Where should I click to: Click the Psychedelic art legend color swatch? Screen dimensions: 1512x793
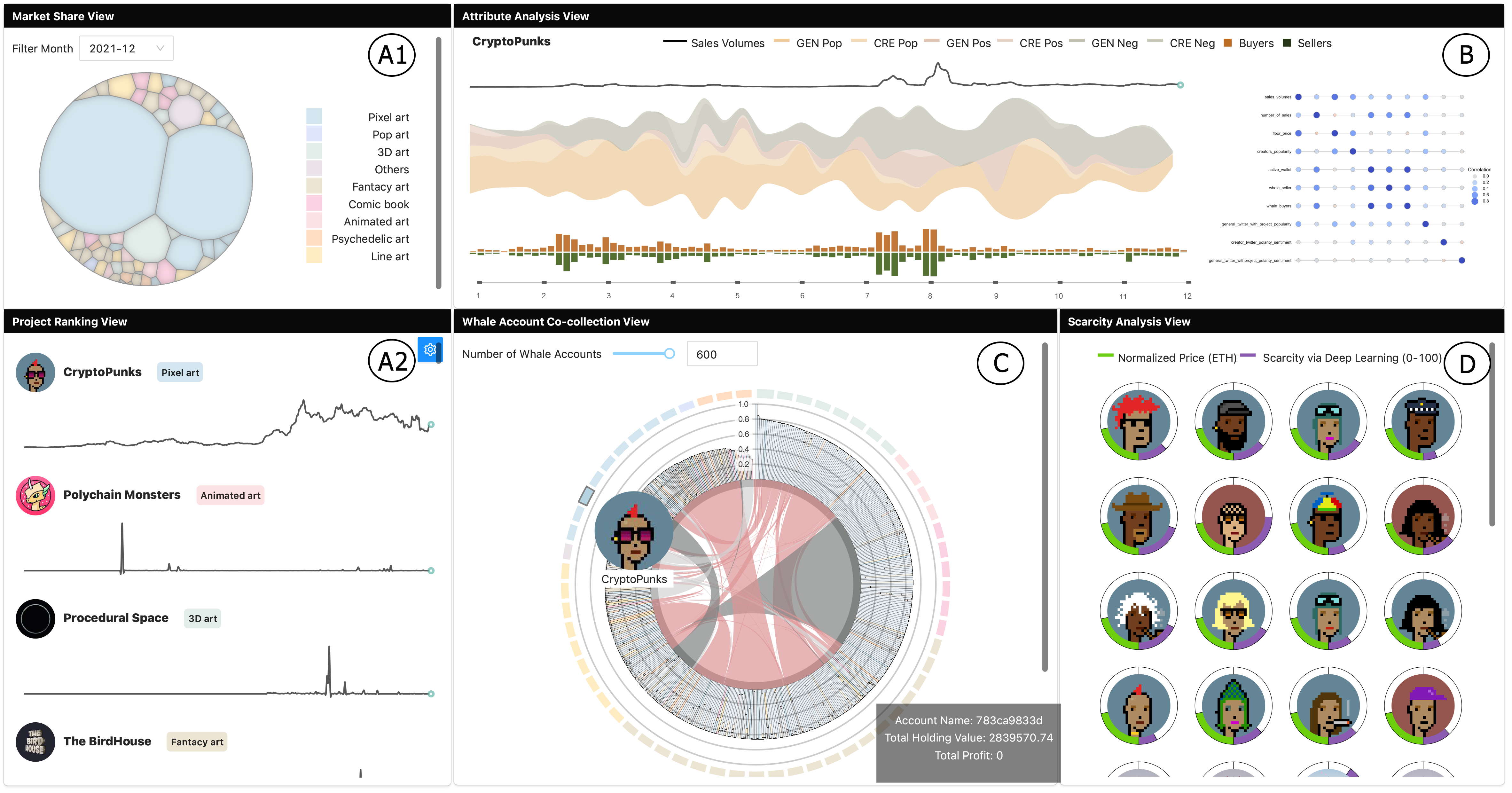click(314, 238)
